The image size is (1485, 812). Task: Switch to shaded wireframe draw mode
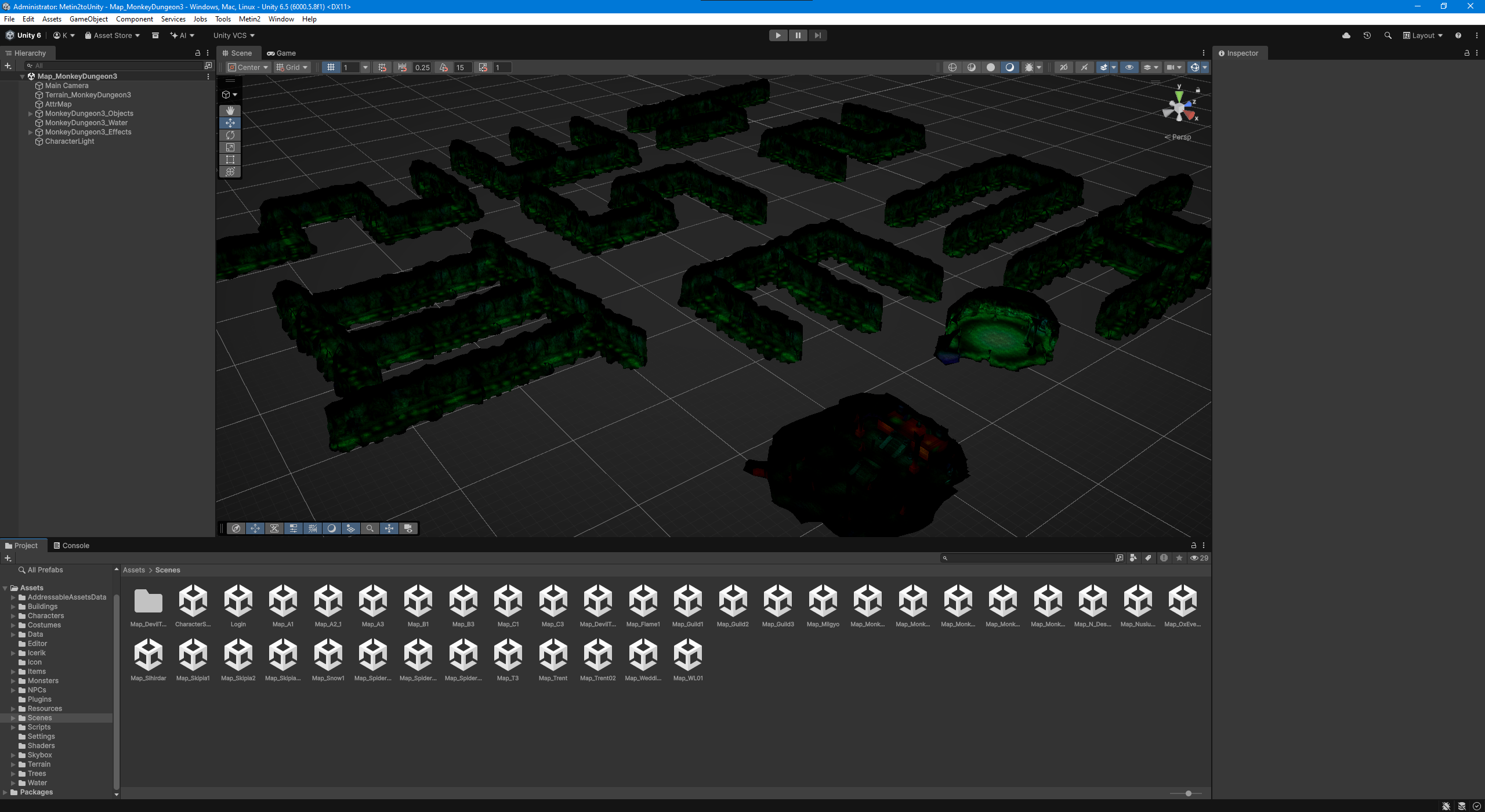pos(972,67)
